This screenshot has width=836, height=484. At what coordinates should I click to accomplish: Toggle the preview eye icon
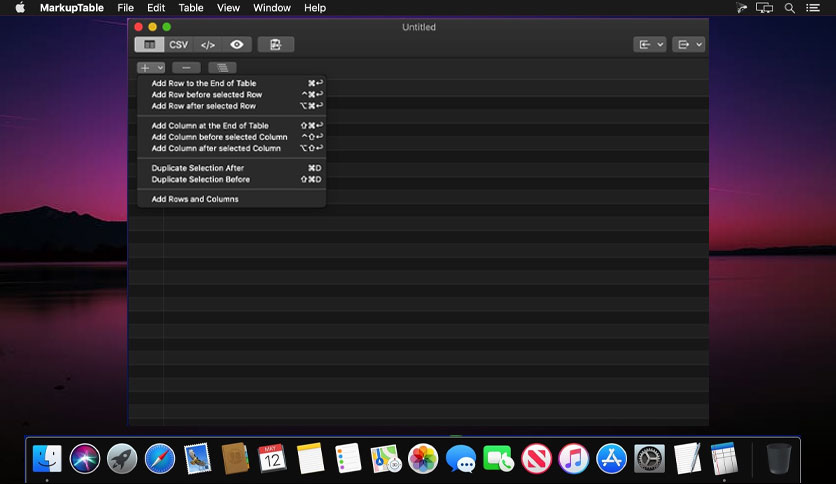click(237, 45)
